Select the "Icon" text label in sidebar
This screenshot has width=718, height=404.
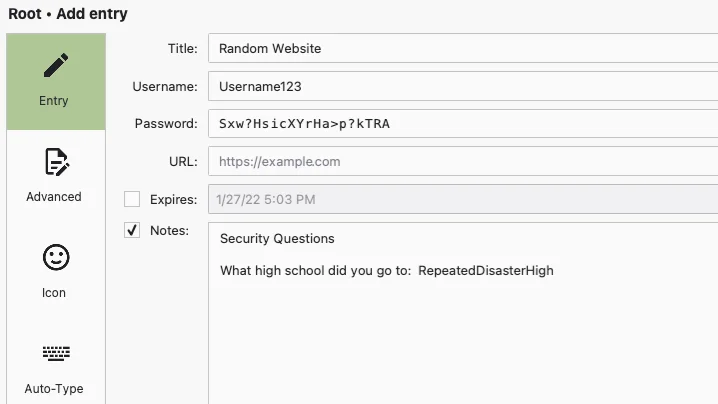(x=55, y=293)
